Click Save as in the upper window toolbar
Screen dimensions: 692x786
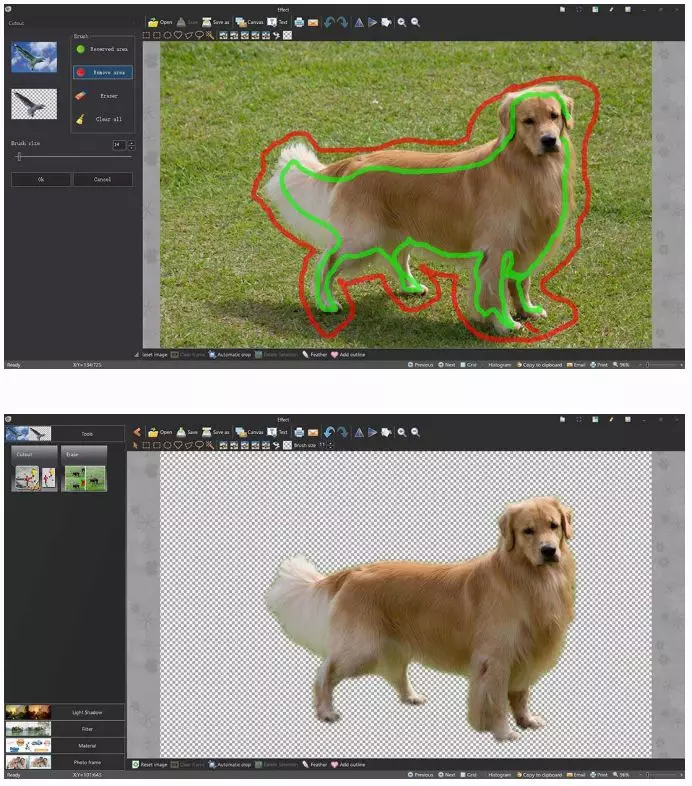[x=215, y=22]
